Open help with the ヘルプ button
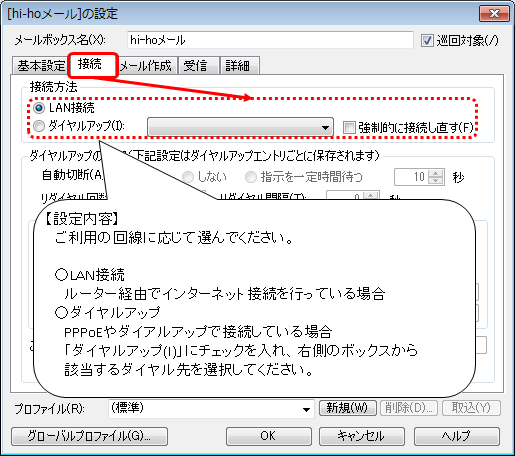 point(457,436)
